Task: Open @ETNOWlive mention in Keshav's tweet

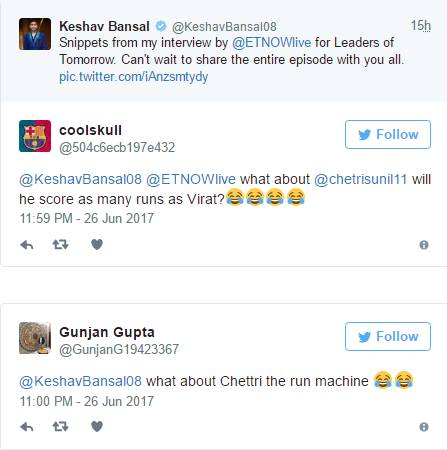Action: coord(271,43)
